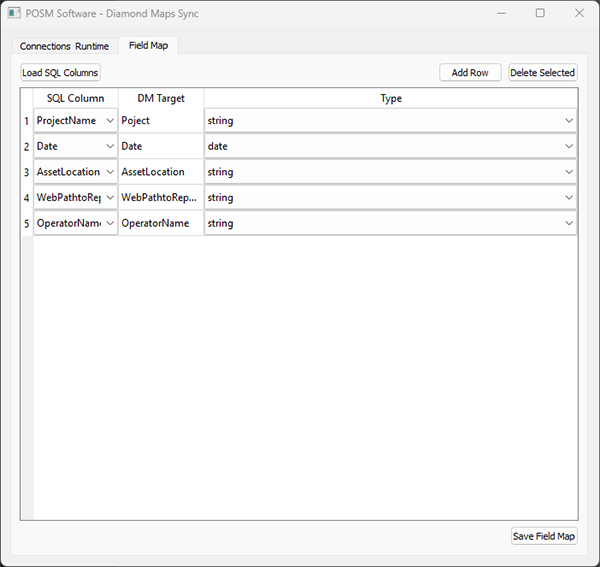Maximize the Diamond Maps Sync window

click(x=540, y=14)
